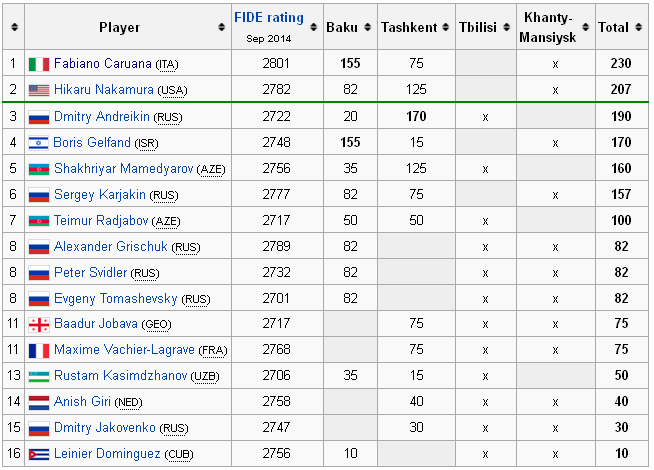Click the French flag beside Maxime Vachier-Lagrave
Image resolution: width=654 pixels, height=470 pixels.
click(38, 350)
